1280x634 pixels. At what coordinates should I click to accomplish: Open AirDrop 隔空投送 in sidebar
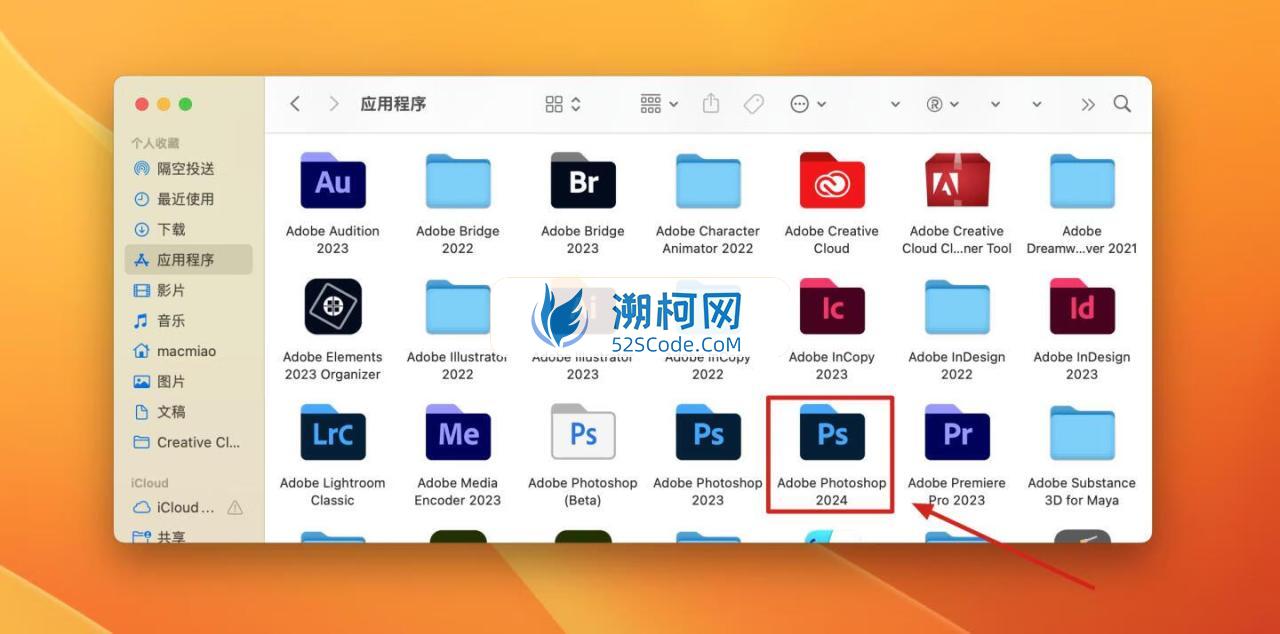pos(188,169)
